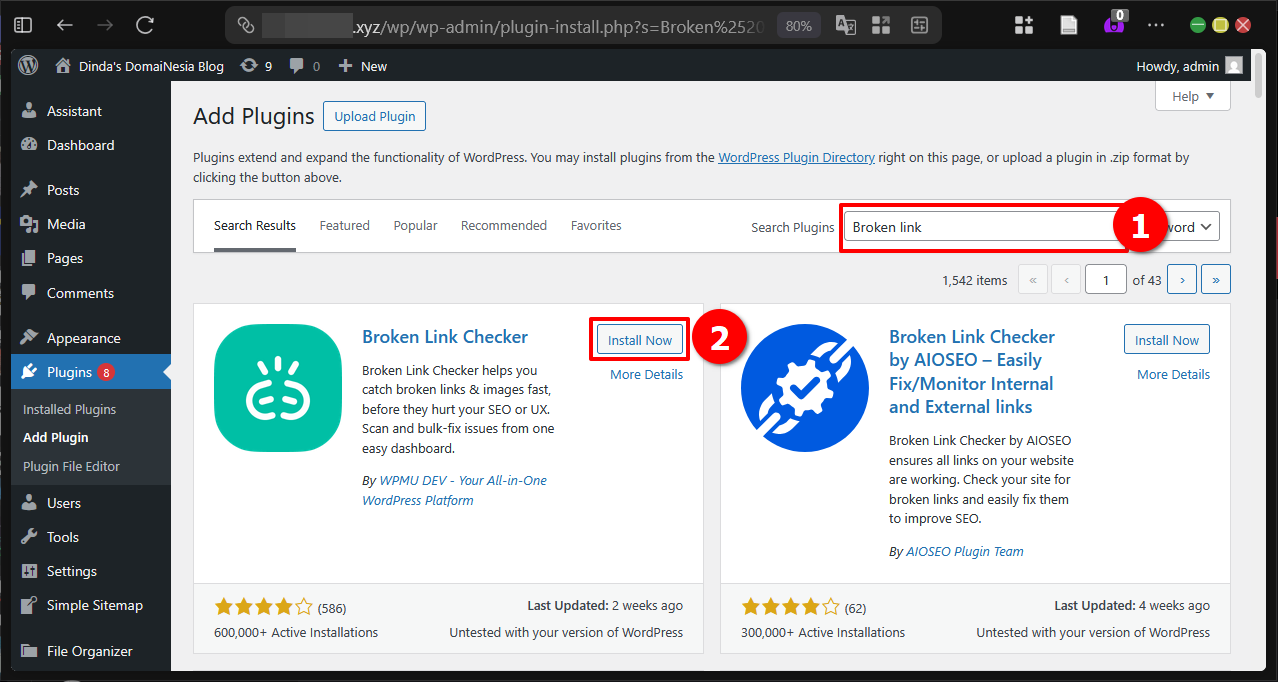Open the WordPress Plugin Directory link
Screen dimensions: 1278x682
(x=796, y=157)
